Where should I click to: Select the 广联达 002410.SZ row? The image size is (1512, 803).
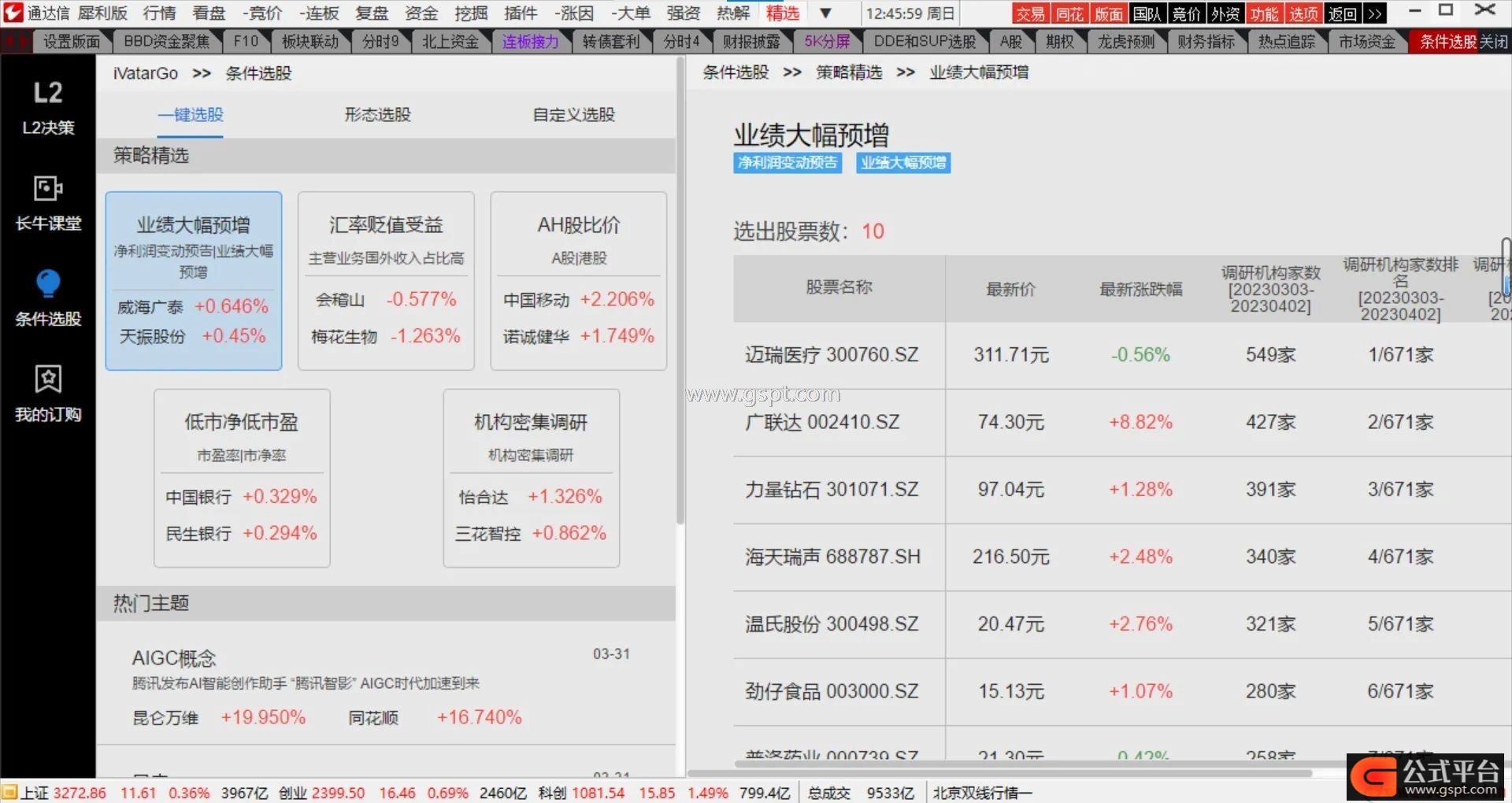(x=1122, y=423)
